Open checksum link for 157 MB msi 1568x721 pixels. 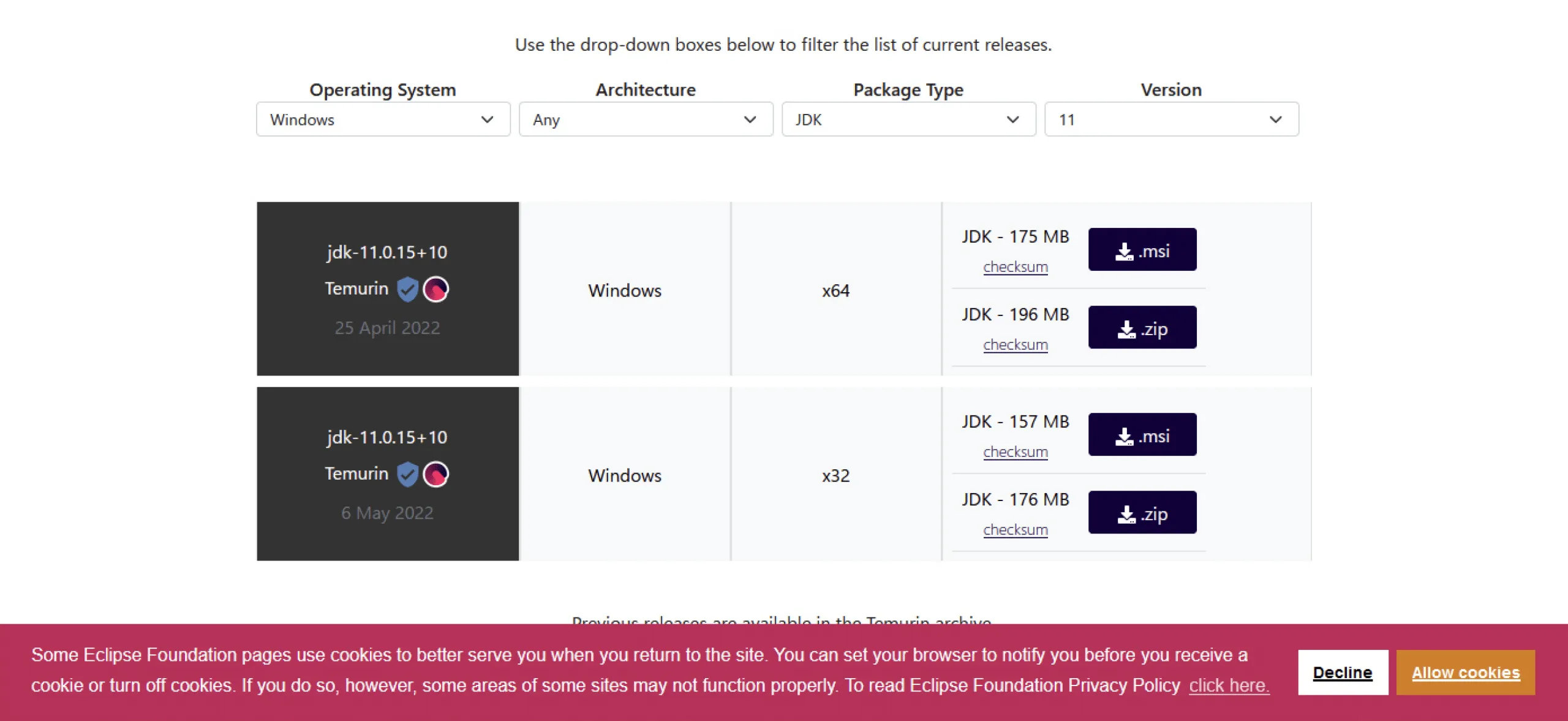click(1015, 452)
